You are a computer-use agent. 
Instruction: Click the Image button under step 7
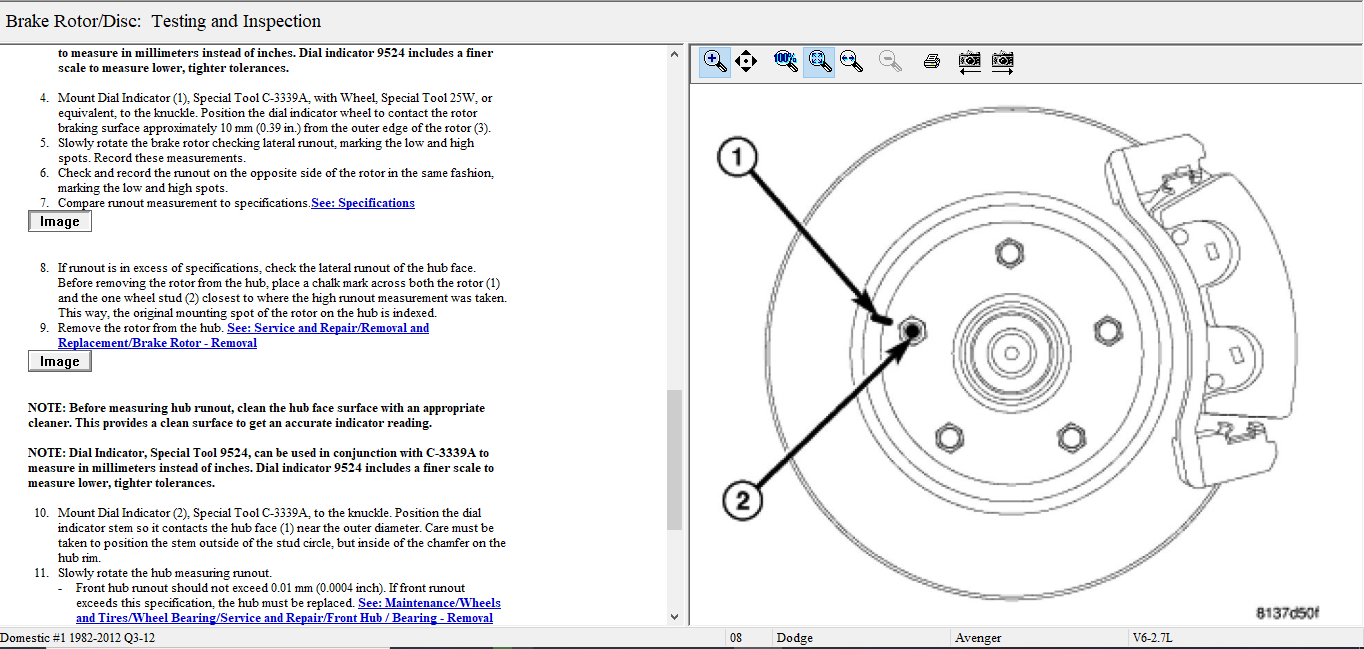click(60, 222)
